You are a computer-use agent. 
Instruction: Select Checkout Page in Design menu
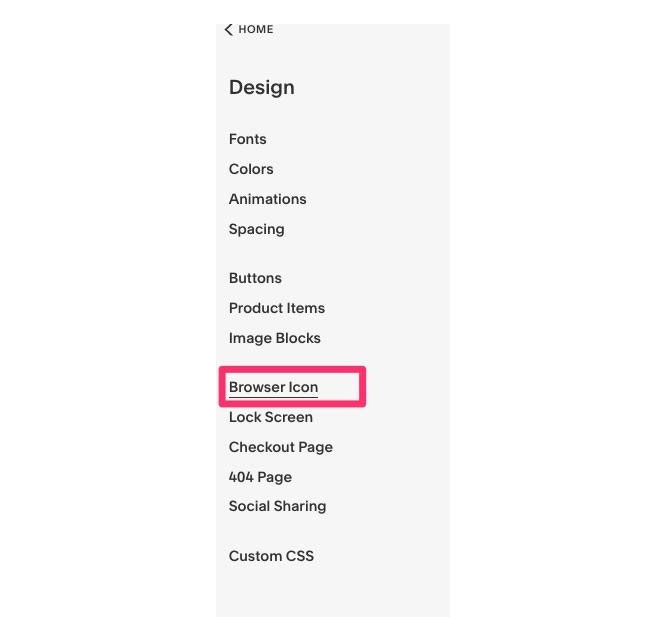[281, 447]
